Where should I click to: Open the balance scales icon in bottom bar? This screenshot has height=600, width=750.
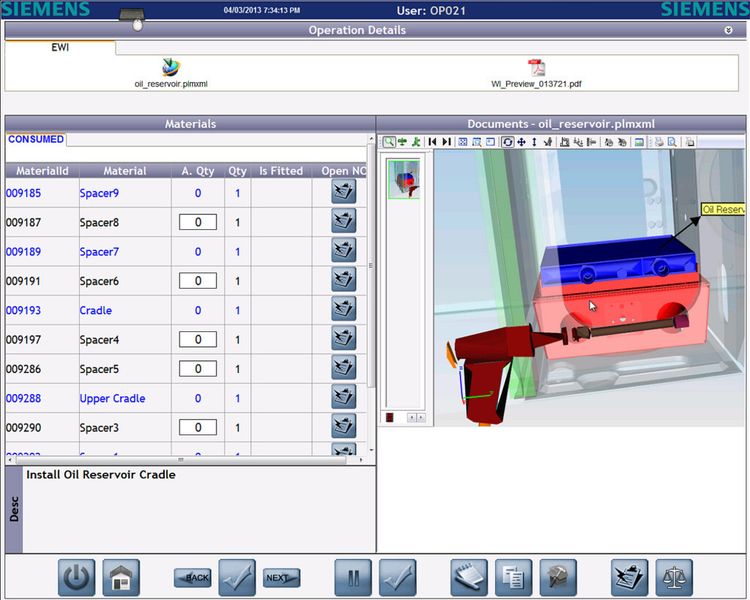(x=674, y=578)
